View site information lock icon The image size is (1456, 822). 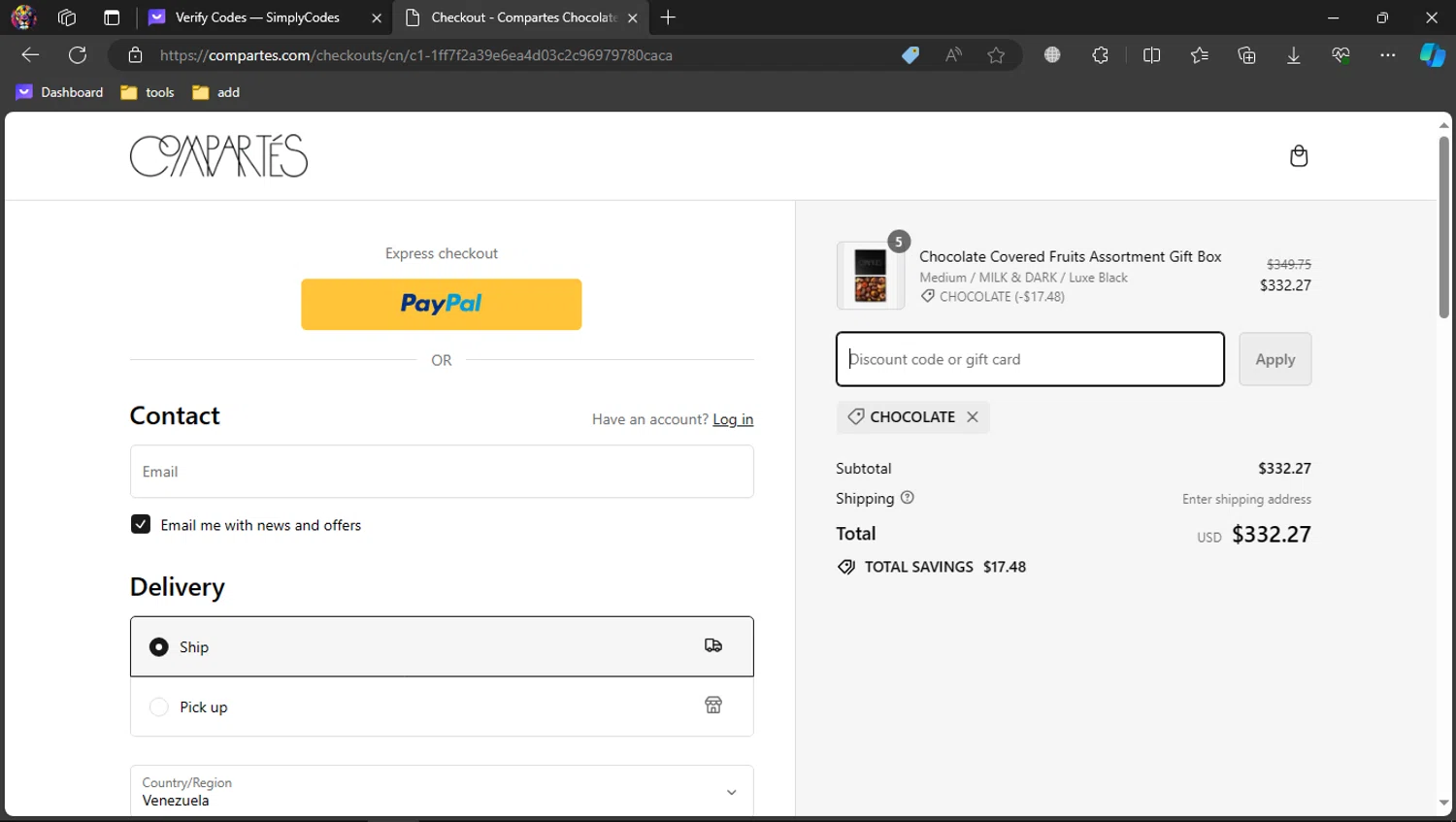[136, 55]
